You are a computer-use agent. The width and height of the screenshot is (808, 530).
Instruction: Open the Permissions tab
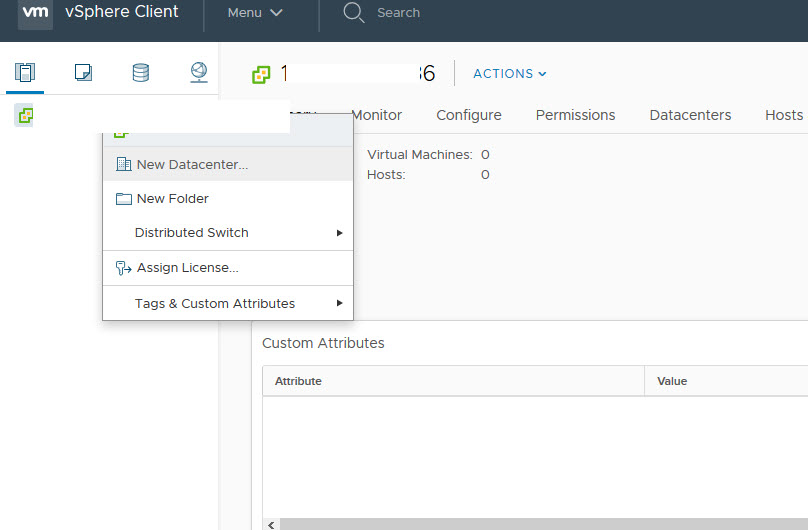(x=575, y=115)
